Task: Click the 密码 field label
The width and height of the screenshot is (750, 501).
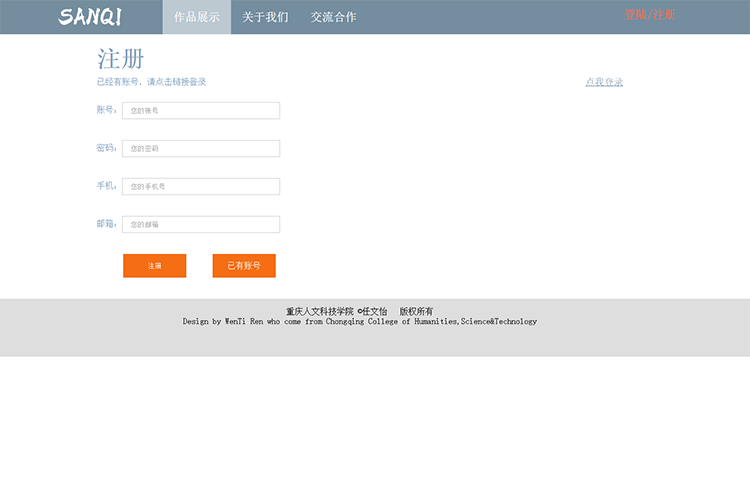Action: pyautogui.click(x=106, y=148)
